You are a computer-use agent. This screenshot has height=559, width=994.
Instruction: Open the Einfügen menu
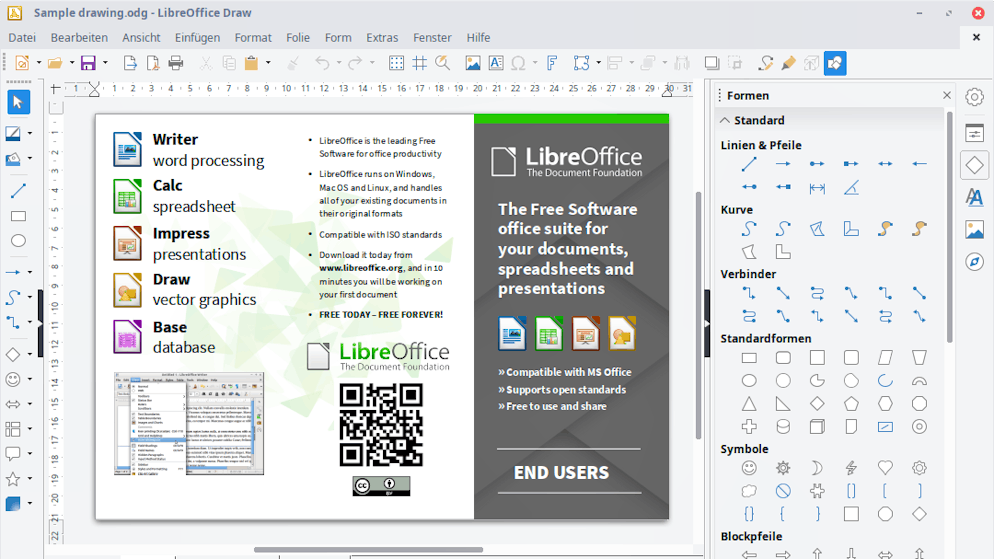point(198,37)
